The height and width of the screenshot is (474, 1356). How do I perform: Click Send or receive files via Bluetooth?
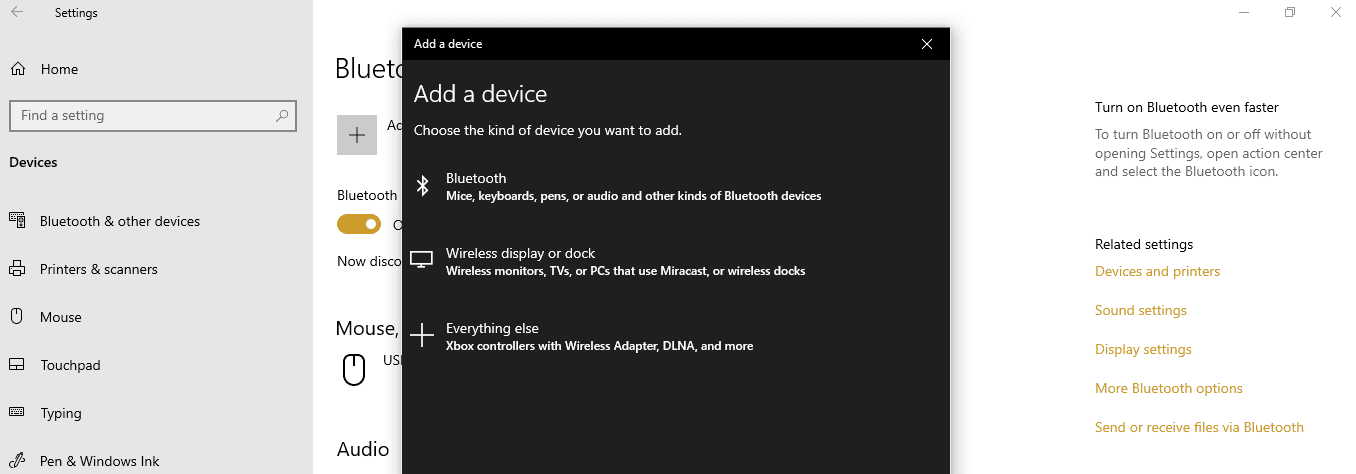(1199, 427)
